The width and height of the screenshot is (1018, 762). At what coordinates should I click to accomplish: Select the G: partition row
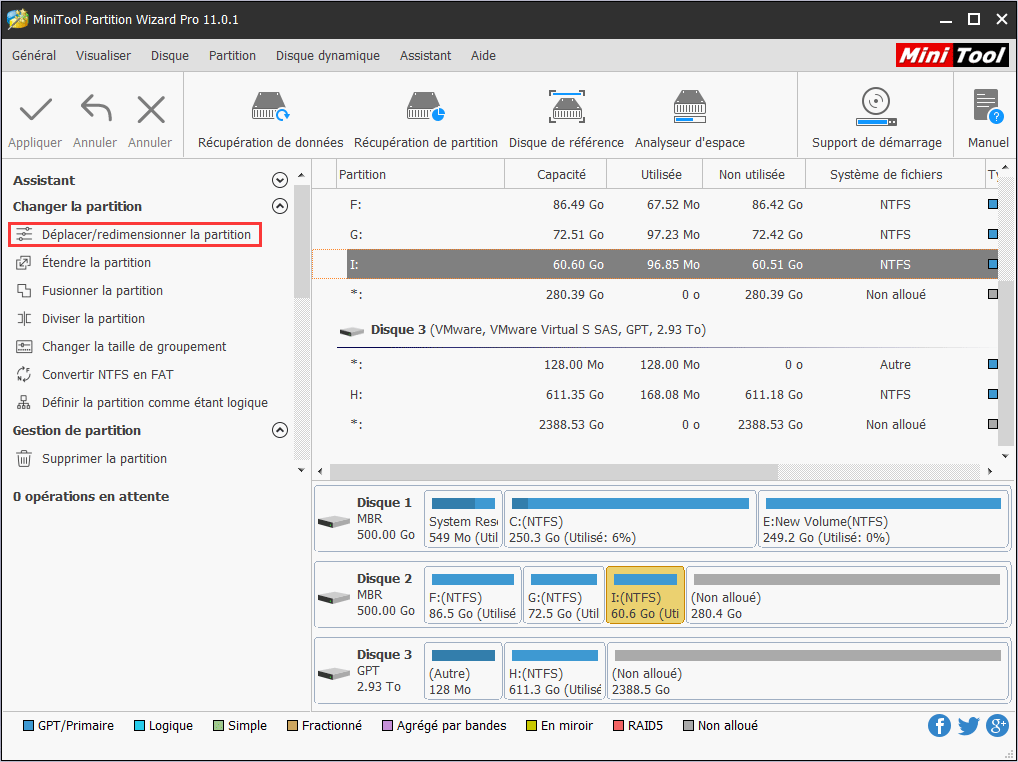[656, 234]
